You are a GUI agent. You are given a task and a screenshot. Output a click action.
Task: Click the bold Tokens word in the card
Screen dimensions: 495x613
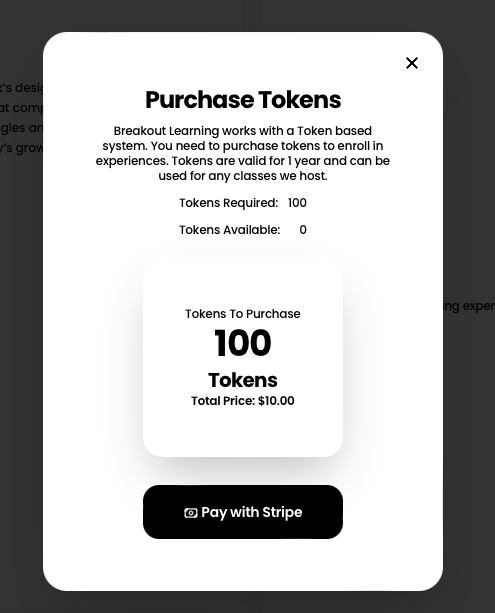(x=243, y=380)
